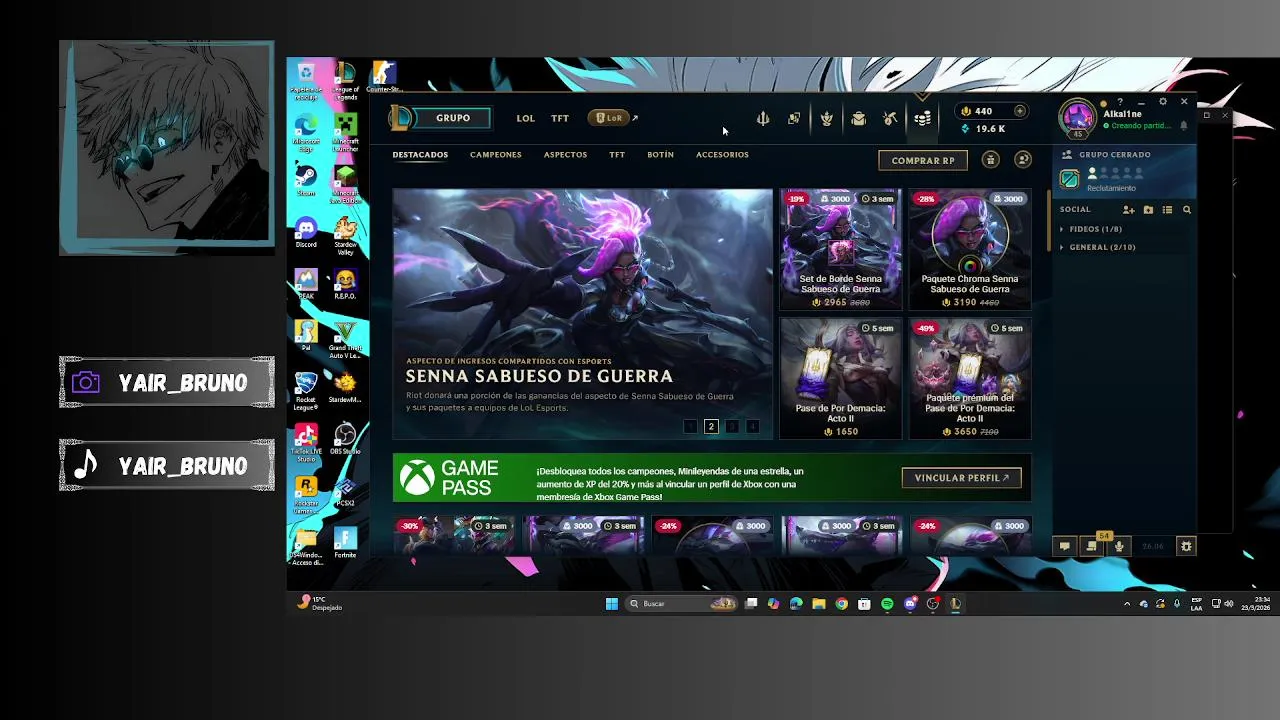Open the account purchases icon beside gift

click(x=1022, y=160)
